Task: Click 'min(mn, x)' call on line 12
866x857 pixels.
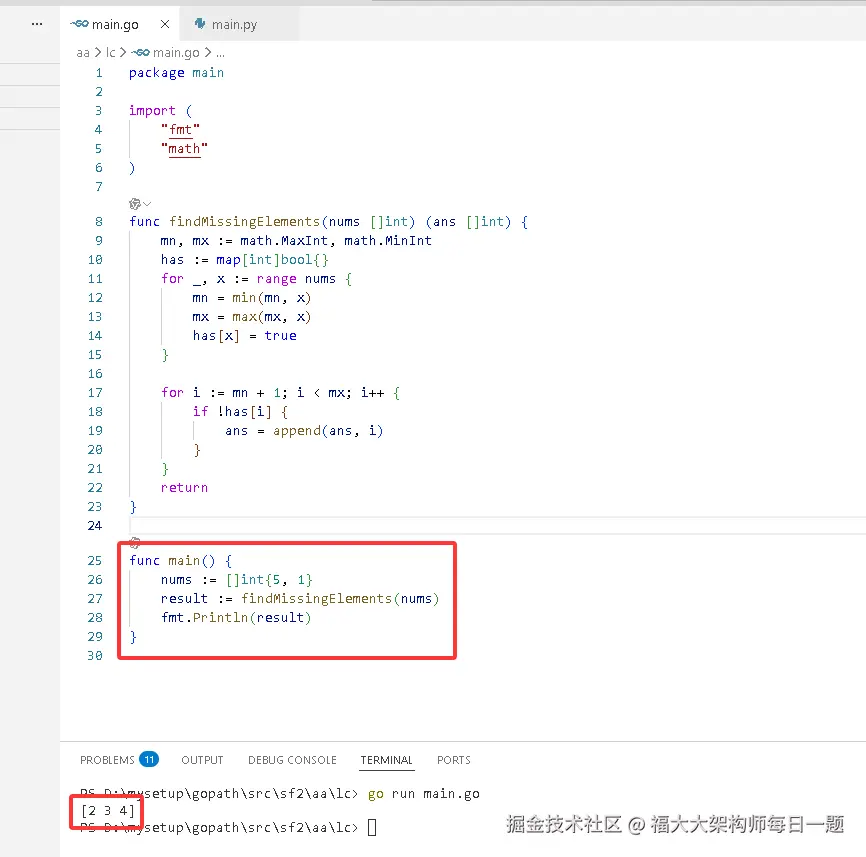Action: 271,298
